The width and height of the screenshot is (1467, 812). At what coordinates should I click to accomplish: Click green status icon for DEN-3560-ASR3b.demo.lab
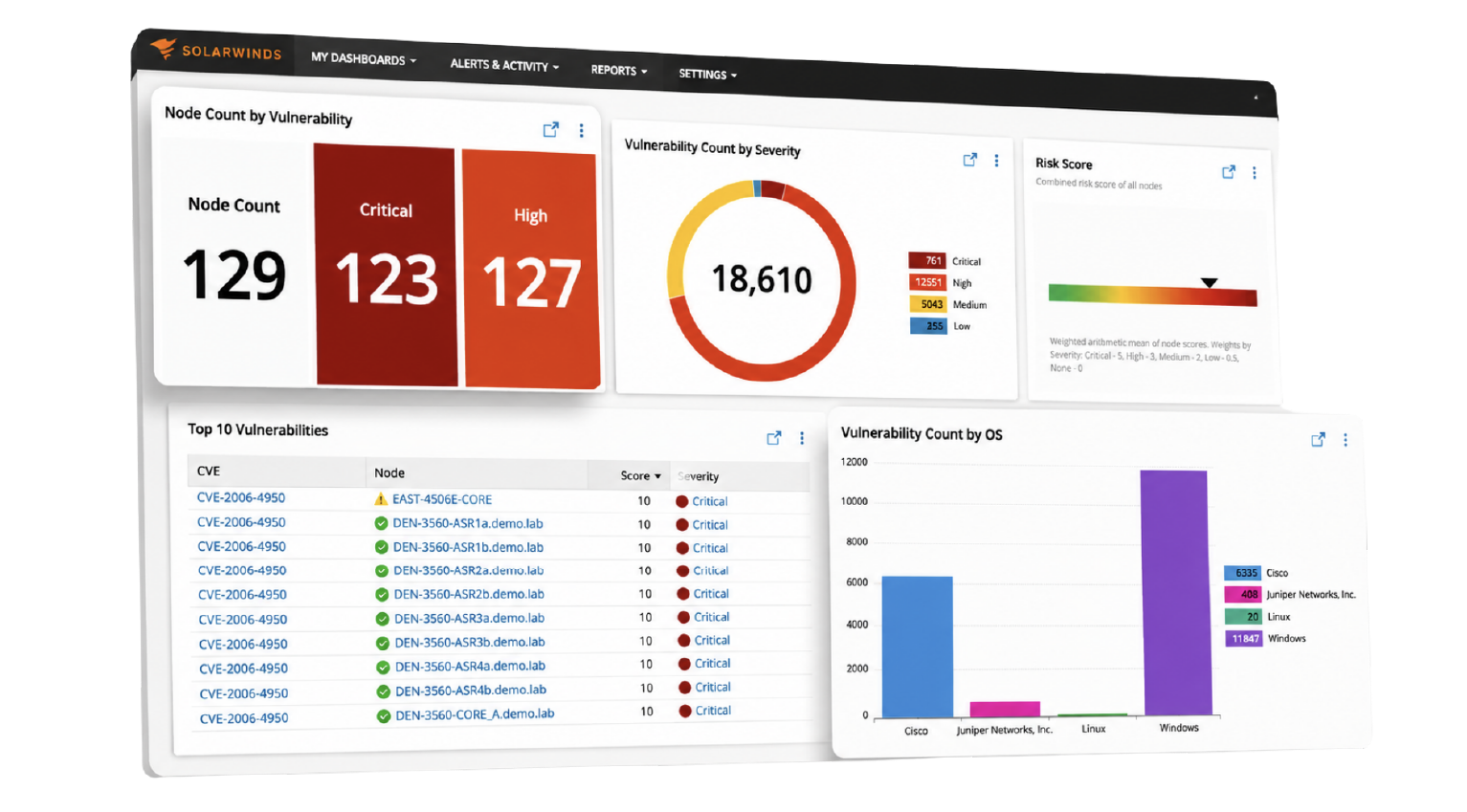[383, 643]
